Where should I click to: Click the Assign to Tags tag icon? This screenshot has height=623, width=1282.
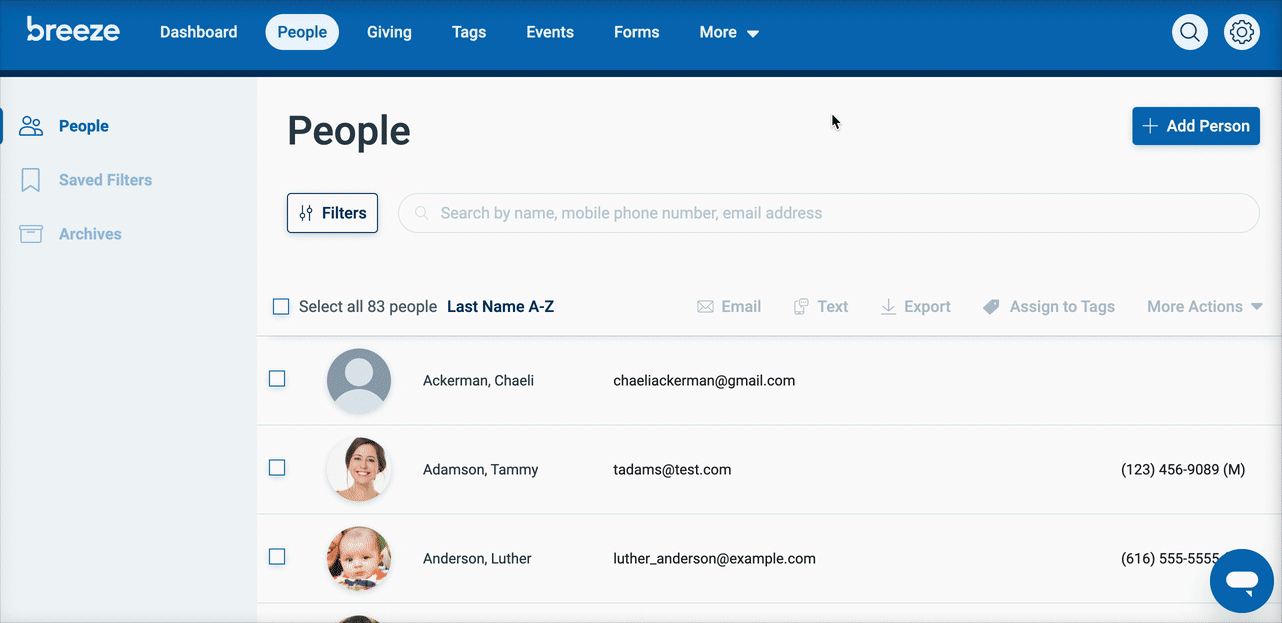click(991, 307)
